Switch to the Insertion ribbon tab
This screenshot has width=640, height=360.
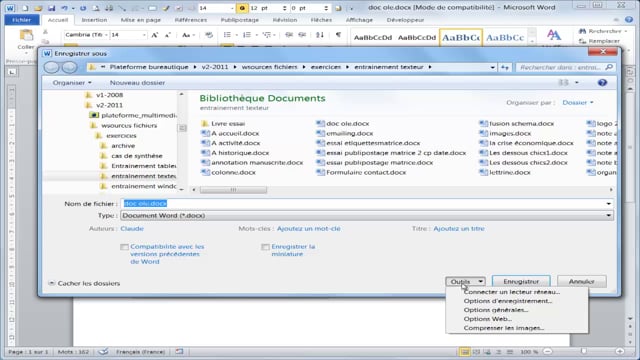coord(94,20)
